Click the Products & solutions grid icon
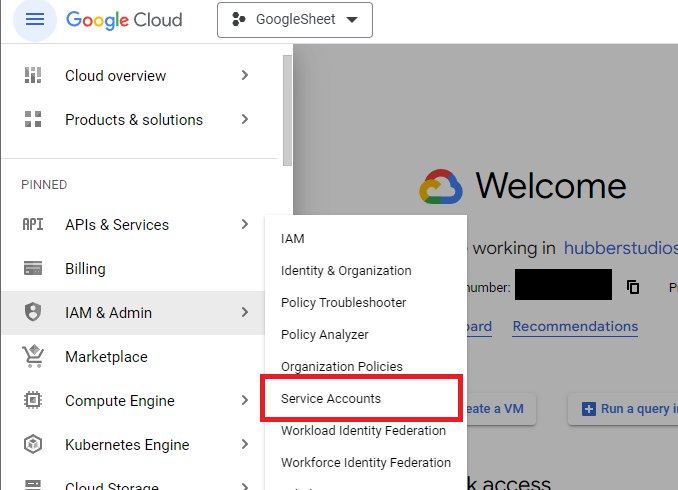Screen dimensions: 678x490 33,119
